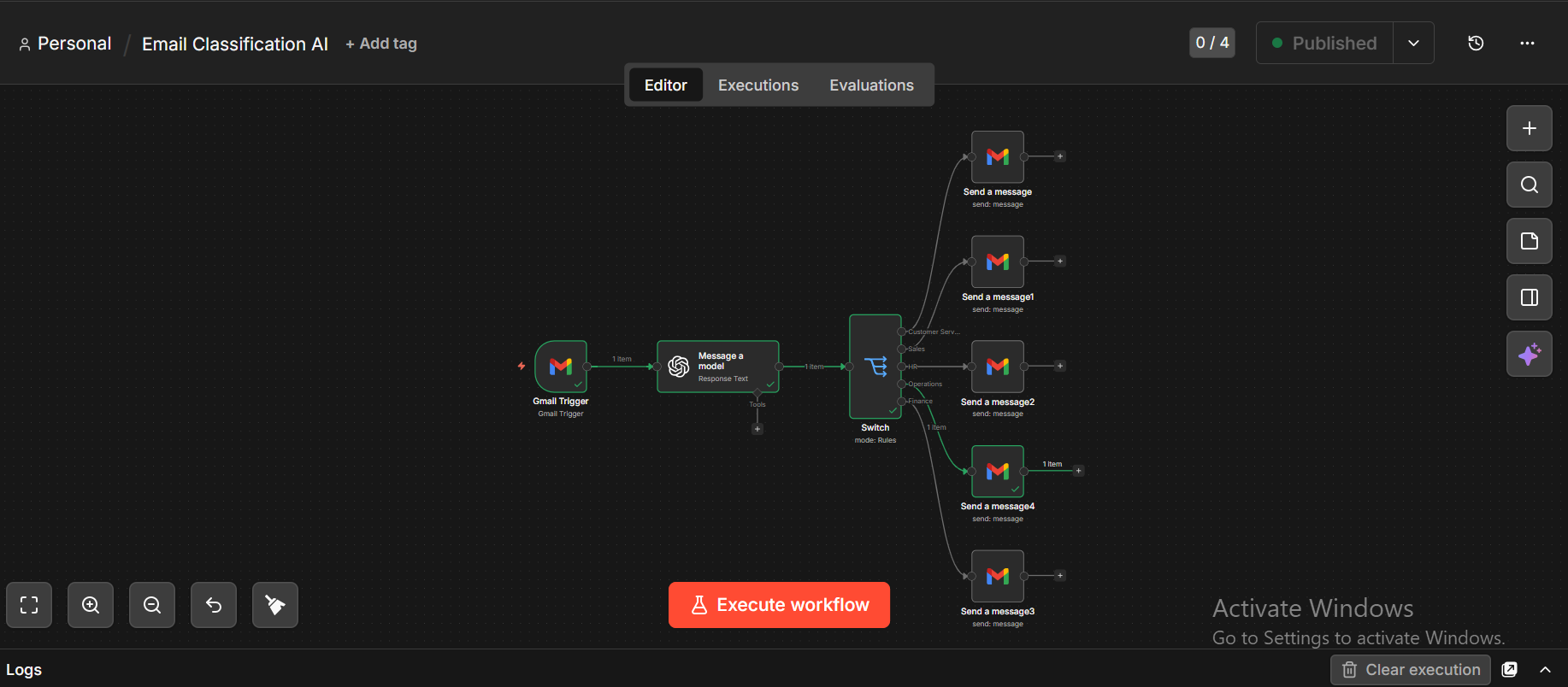Zoom in on the canvas
Screen dimensions: 1568x687
click(91, 605)
